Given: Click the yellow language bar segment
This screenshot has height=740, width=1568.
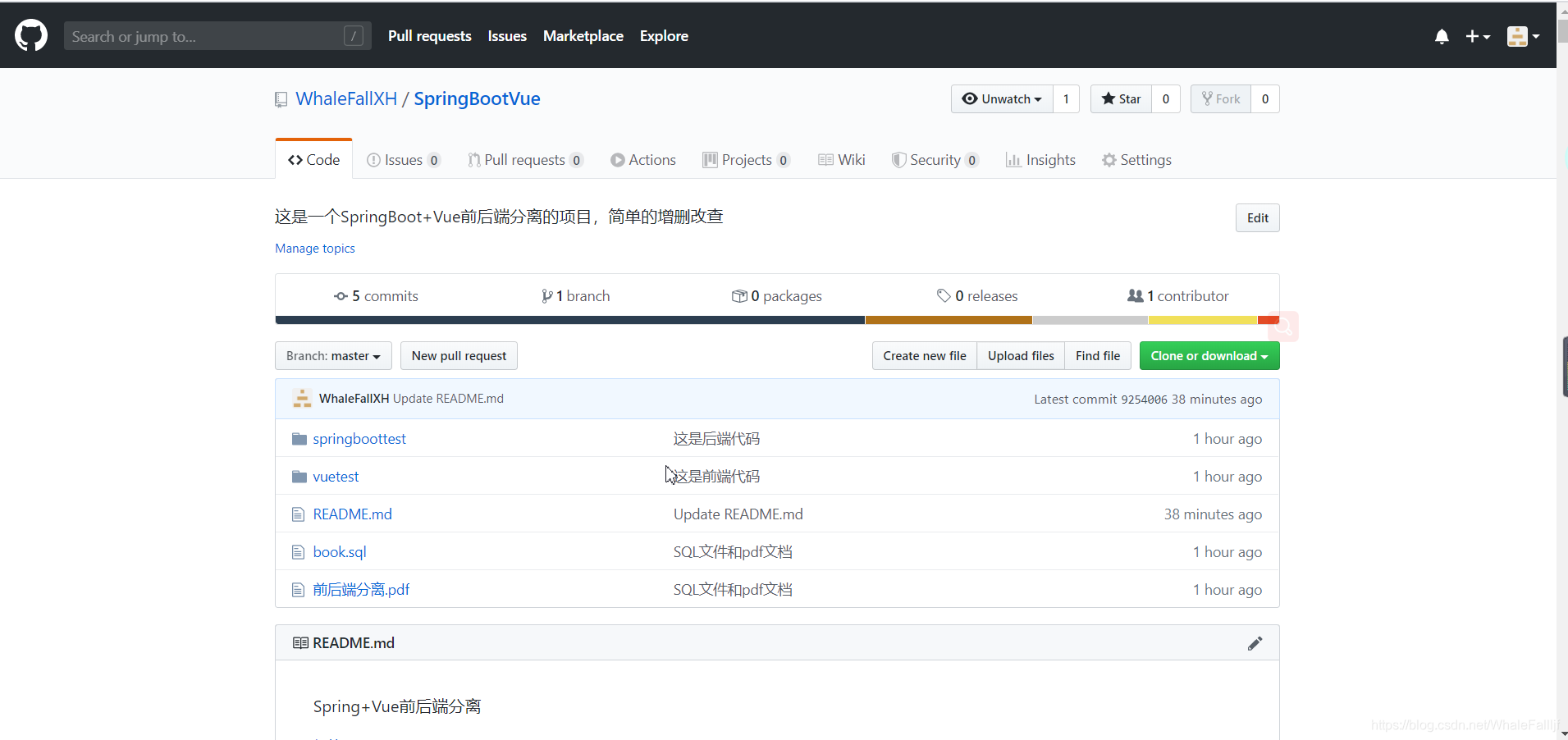Looking at the screenshot, I should click(1202, 320).
